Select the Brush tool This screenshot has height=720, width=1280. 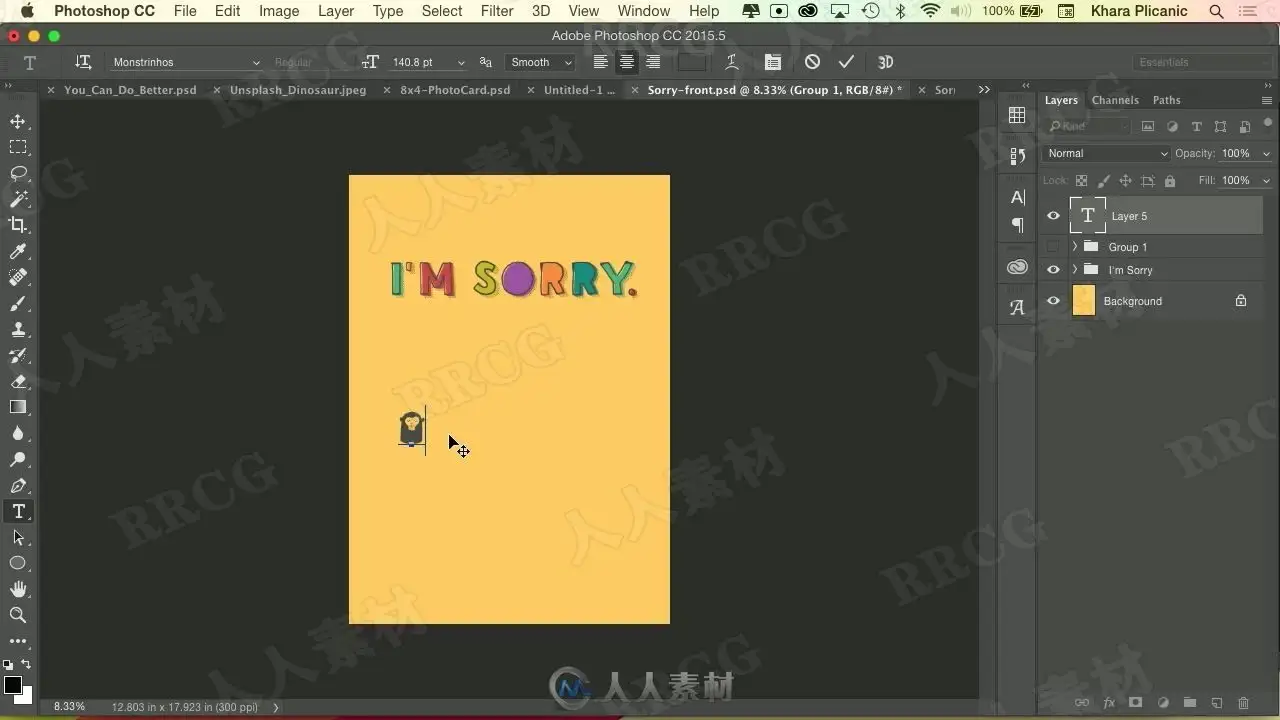pos(18,303)
